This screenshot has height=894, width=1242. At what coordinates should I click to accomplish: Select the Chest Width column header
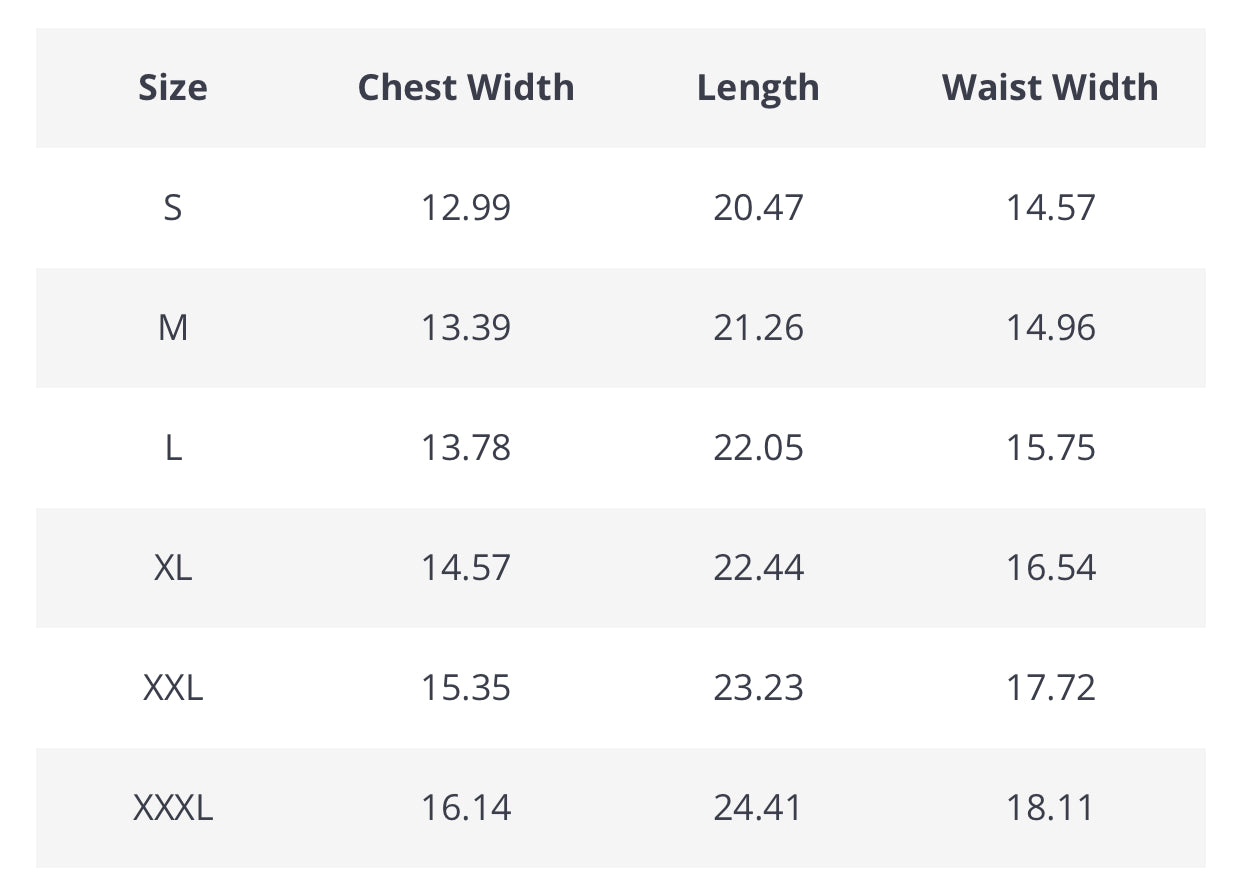point(466,88)
